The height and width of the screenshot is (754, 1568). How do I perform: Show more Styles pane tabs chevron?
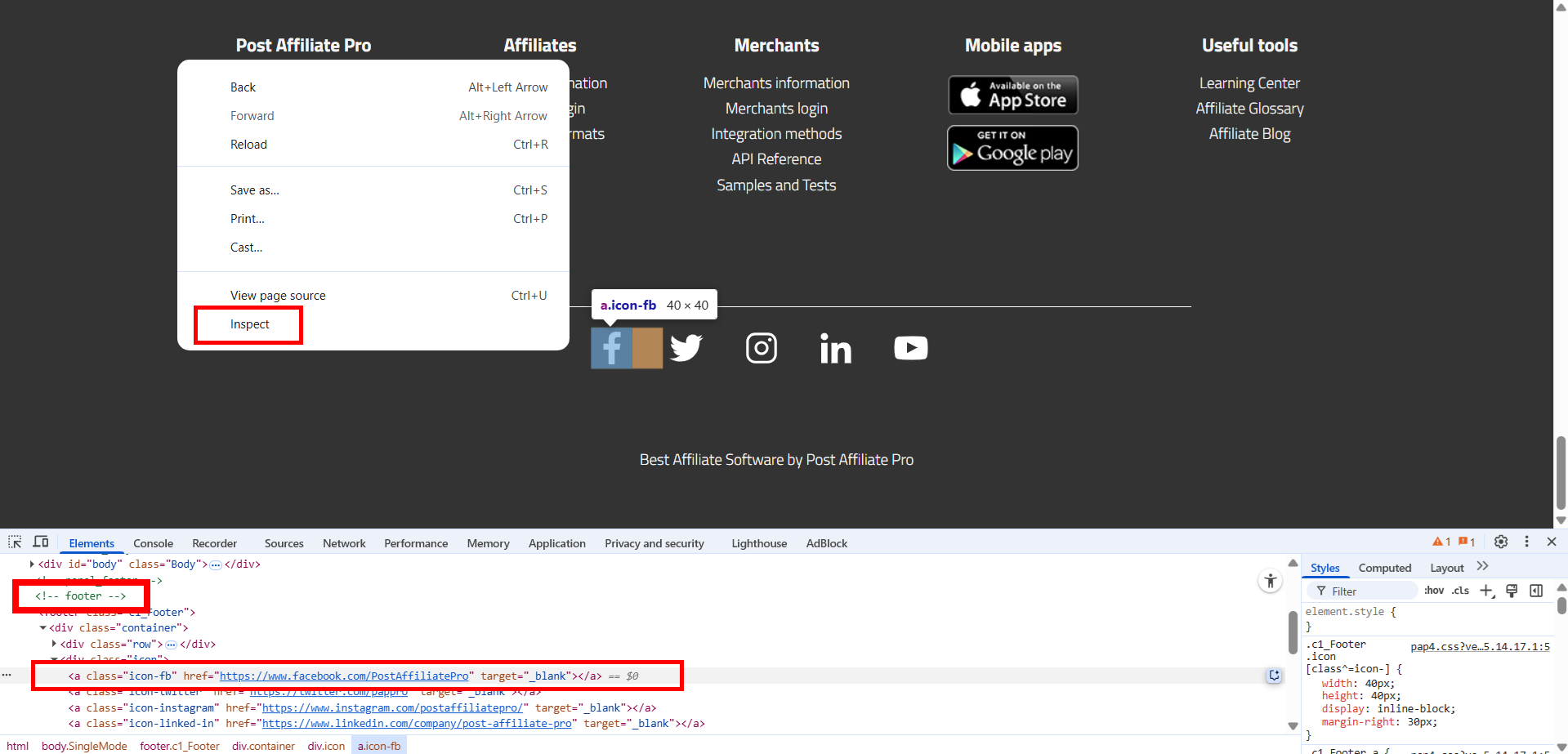[x=1483, y=566]
